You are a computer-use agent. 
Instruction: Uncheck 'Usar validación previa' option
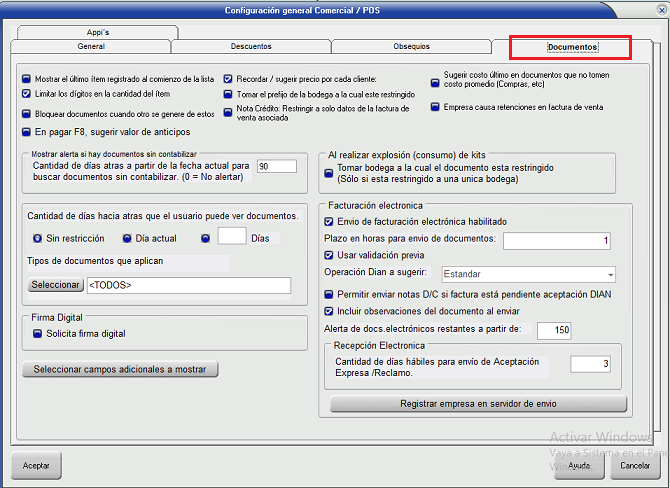click(330, 256)
